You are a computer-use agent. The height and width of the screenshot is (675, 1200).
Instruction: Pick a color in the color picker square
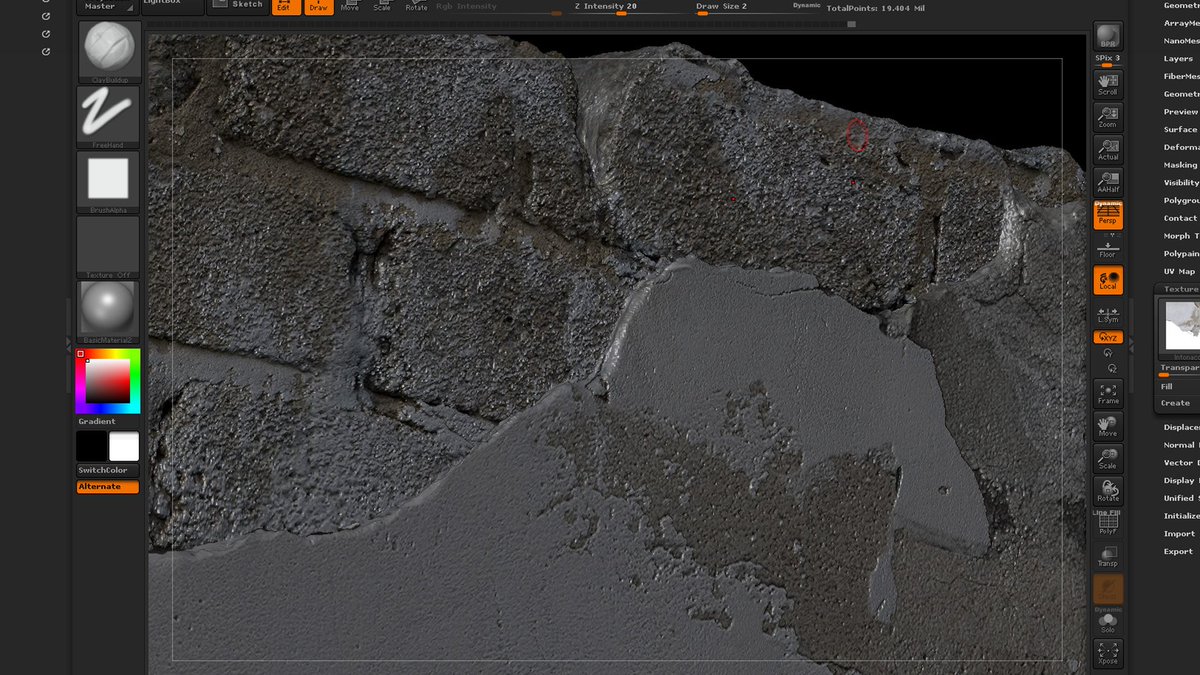[108, 381]
